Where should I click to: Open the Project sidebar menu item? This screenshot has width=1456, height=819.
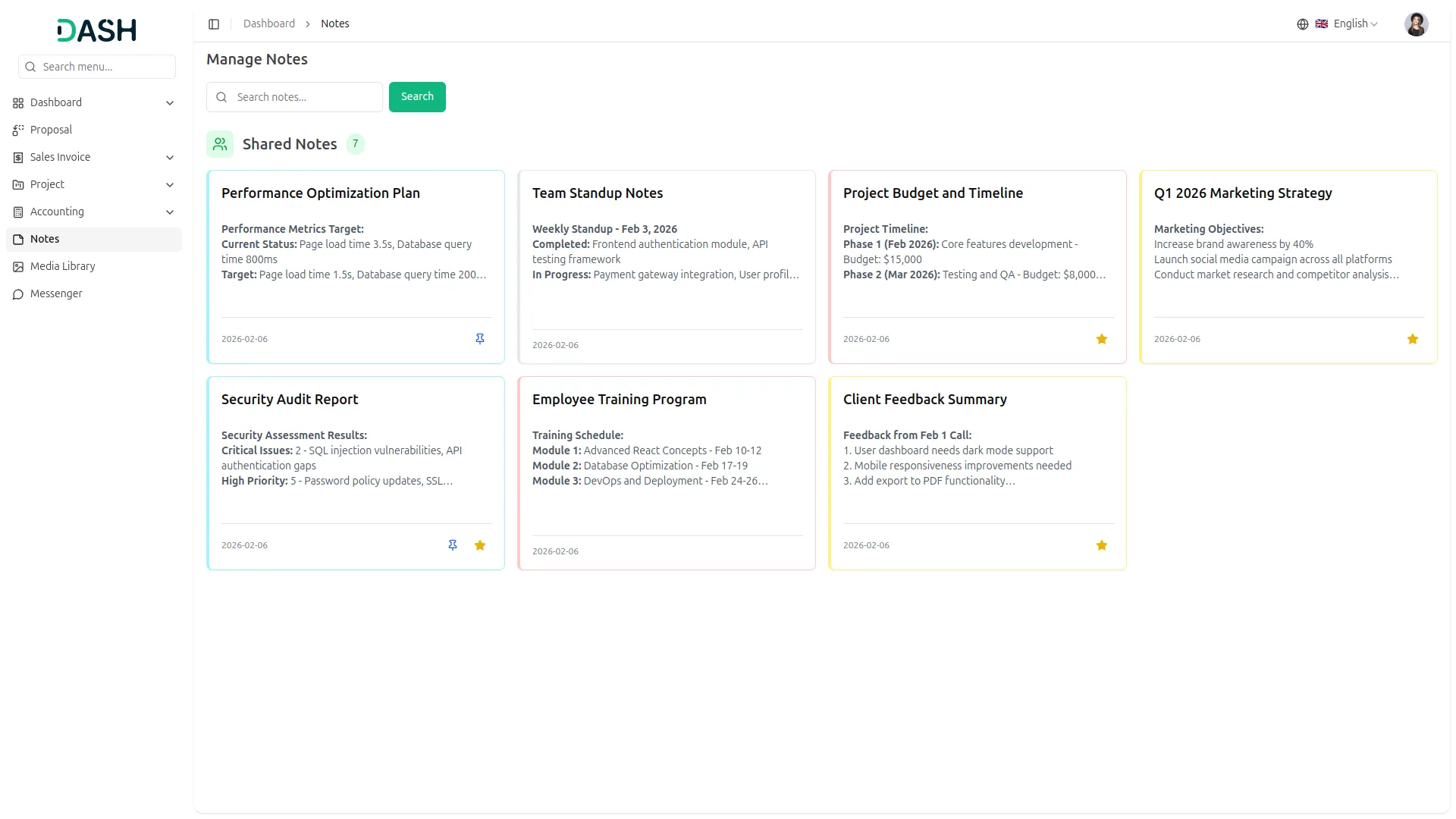coord(47,185)
